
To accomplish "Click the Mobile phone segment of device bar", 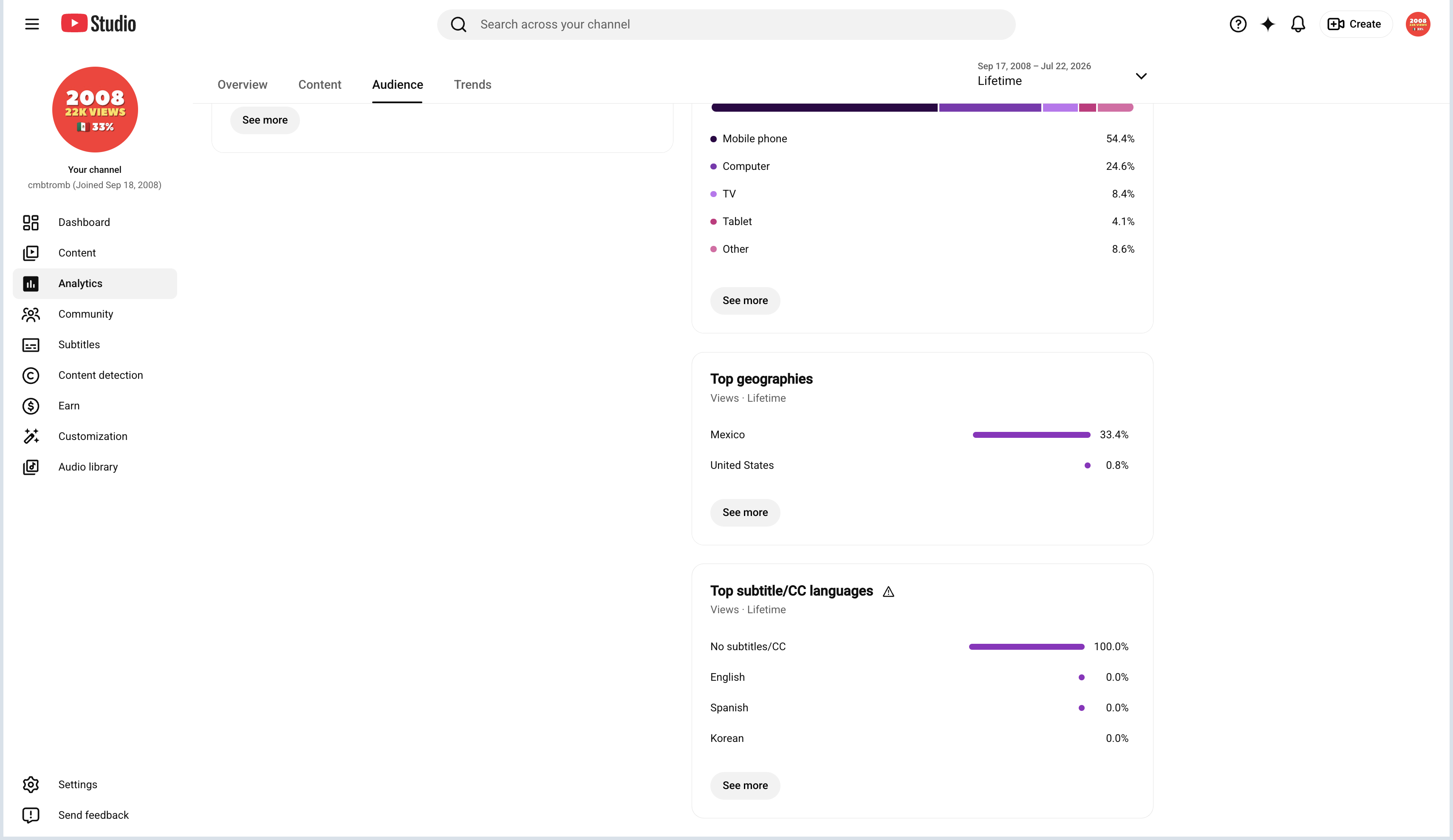I will pyautogui.click(x=825, y=107).
